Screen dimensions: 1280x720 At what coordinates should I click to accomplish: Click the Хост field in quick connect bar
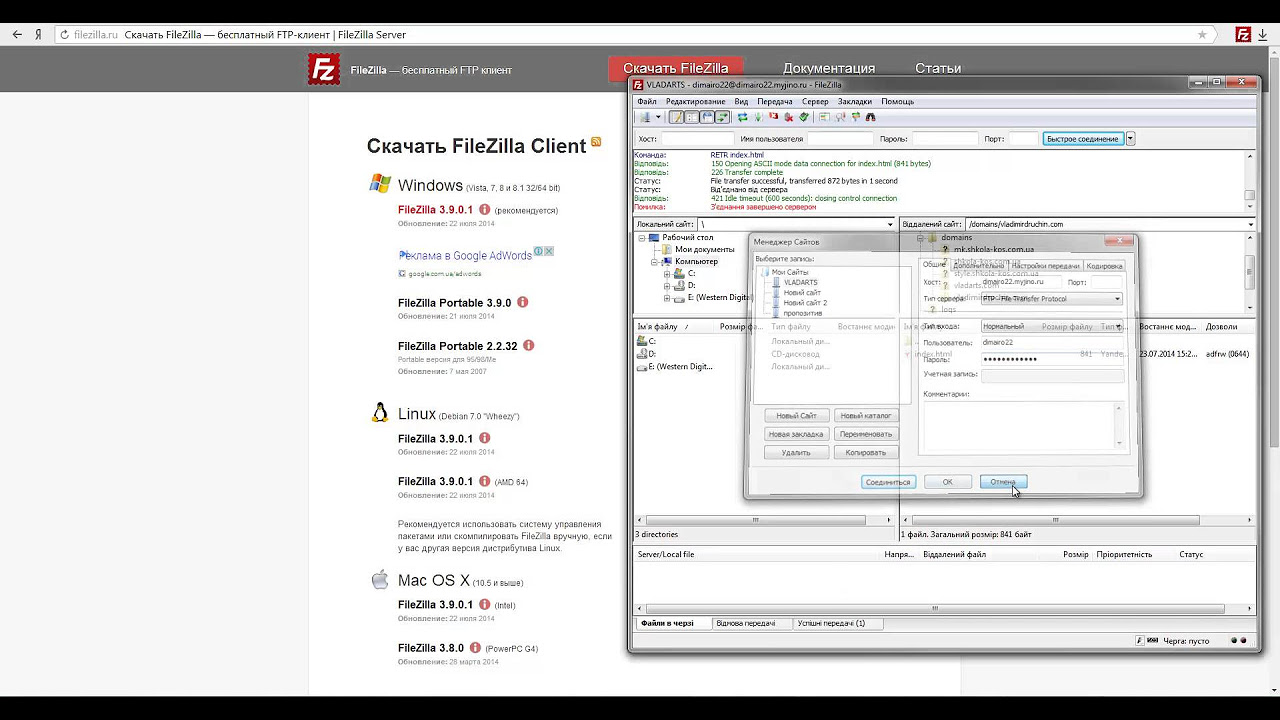pos(697,139)
